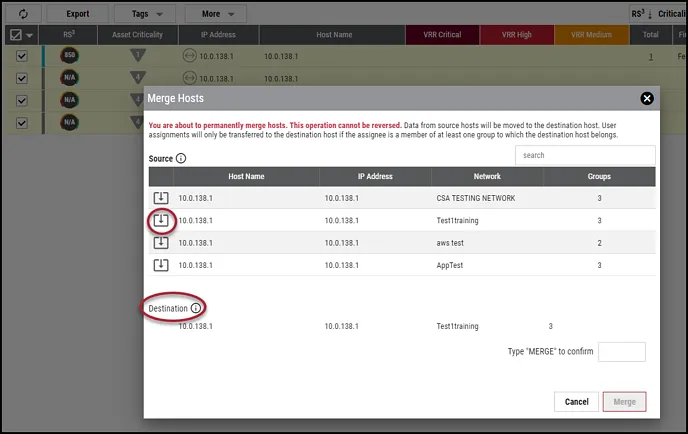Sort dialog by Host Name header
The image size is (688, 434).
pyautogui.click(x=246, y=176)
